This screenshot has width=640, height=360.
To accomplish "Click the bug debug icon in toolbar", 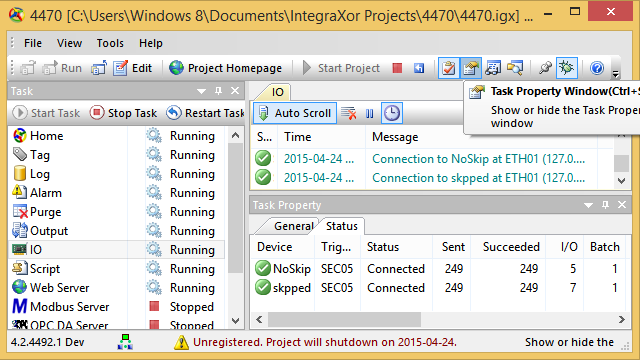I will point(567,68).
